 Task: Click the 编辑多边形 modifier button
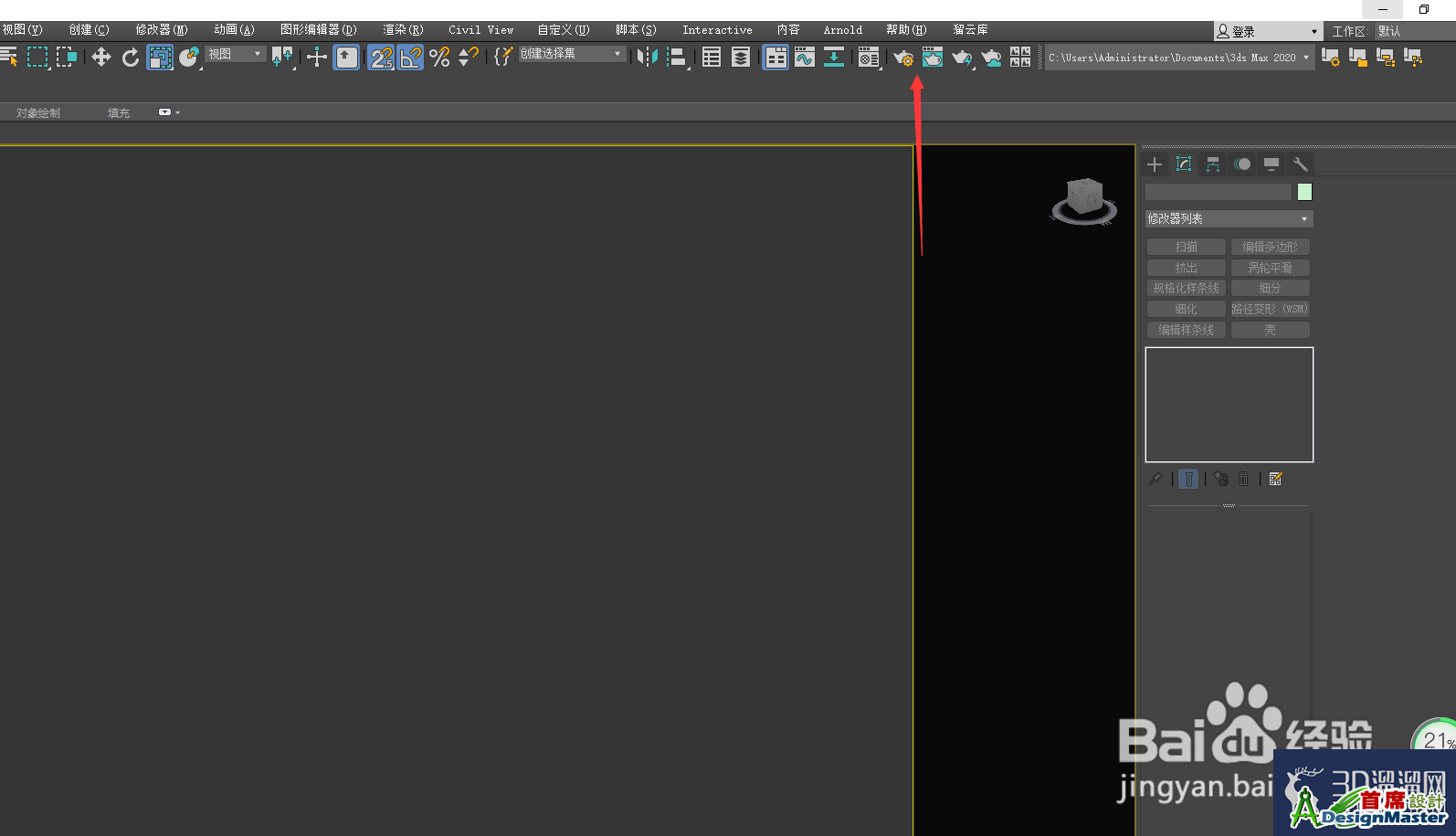(x=1270, y=247)
